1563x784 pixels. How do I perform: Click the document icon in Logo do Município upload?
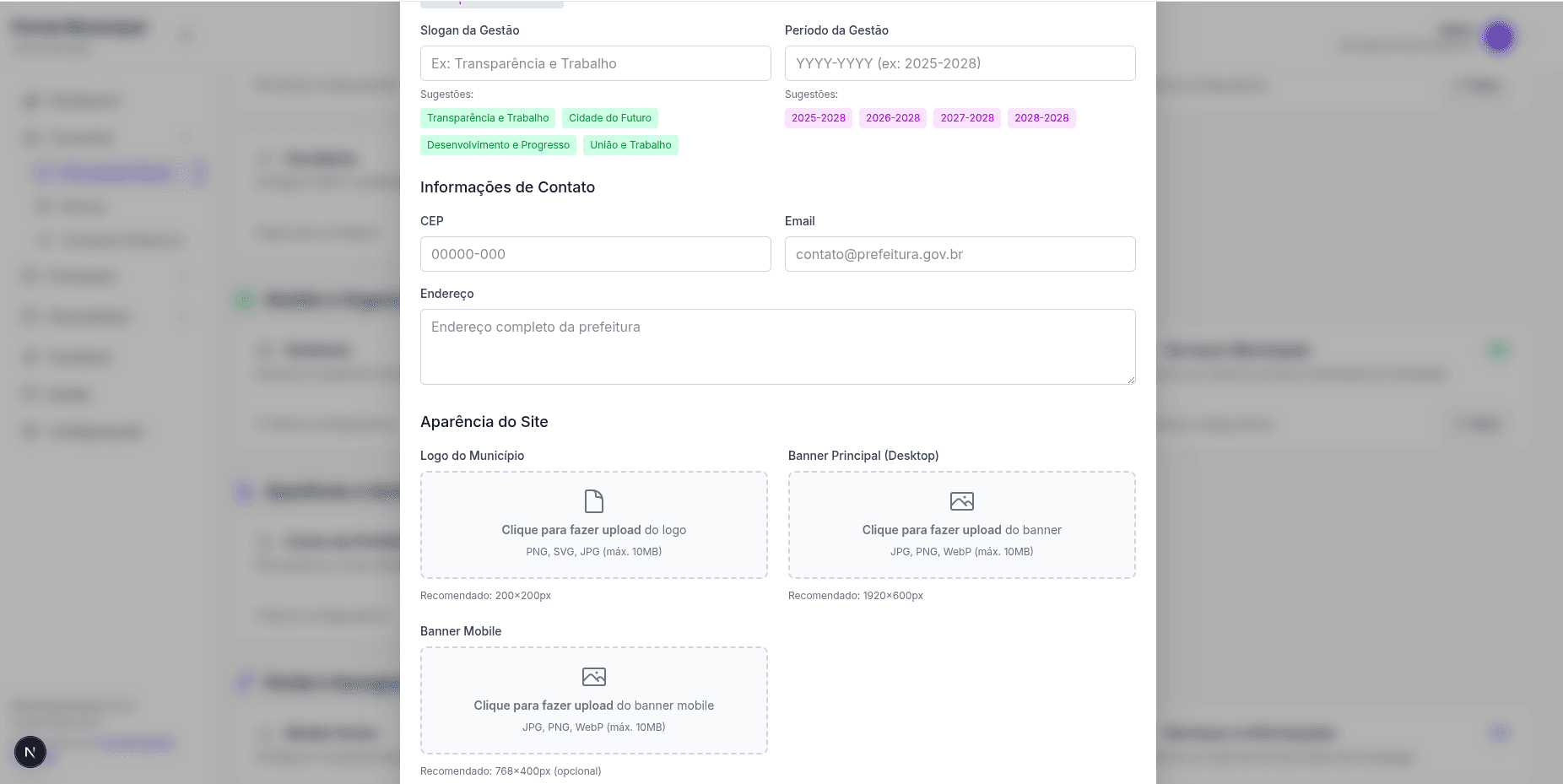[594, 500]
